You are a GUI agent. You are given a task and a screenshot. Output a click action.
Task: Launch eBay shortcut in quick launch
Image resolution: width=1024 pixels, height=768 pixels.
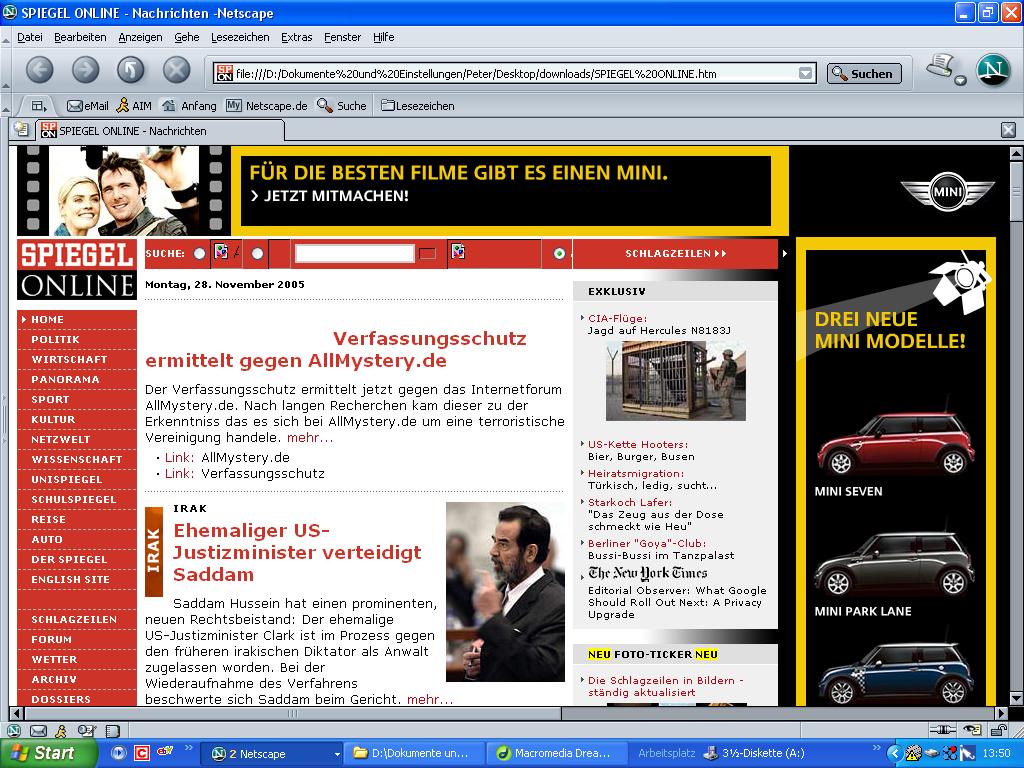[165, 752]
